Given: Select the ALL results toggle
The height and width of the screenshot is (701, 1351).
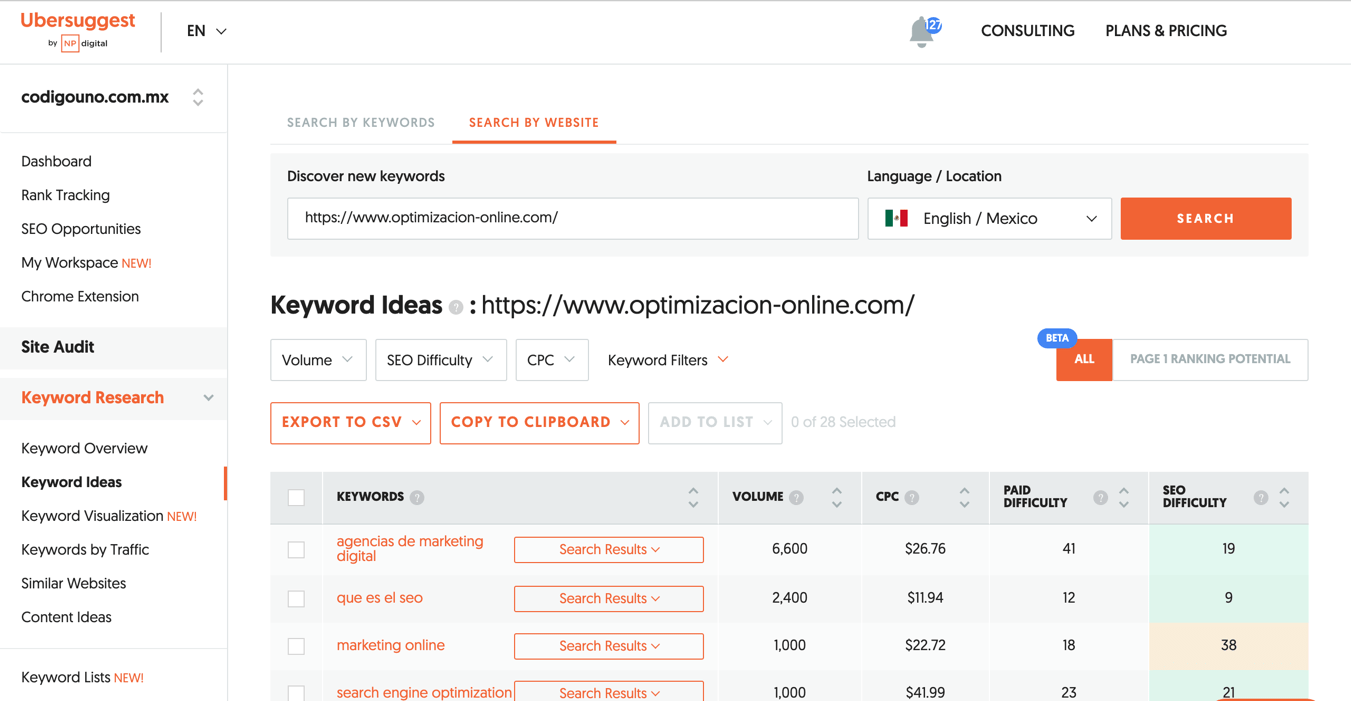Looking at the screenshot, I should click(1084, 359).
